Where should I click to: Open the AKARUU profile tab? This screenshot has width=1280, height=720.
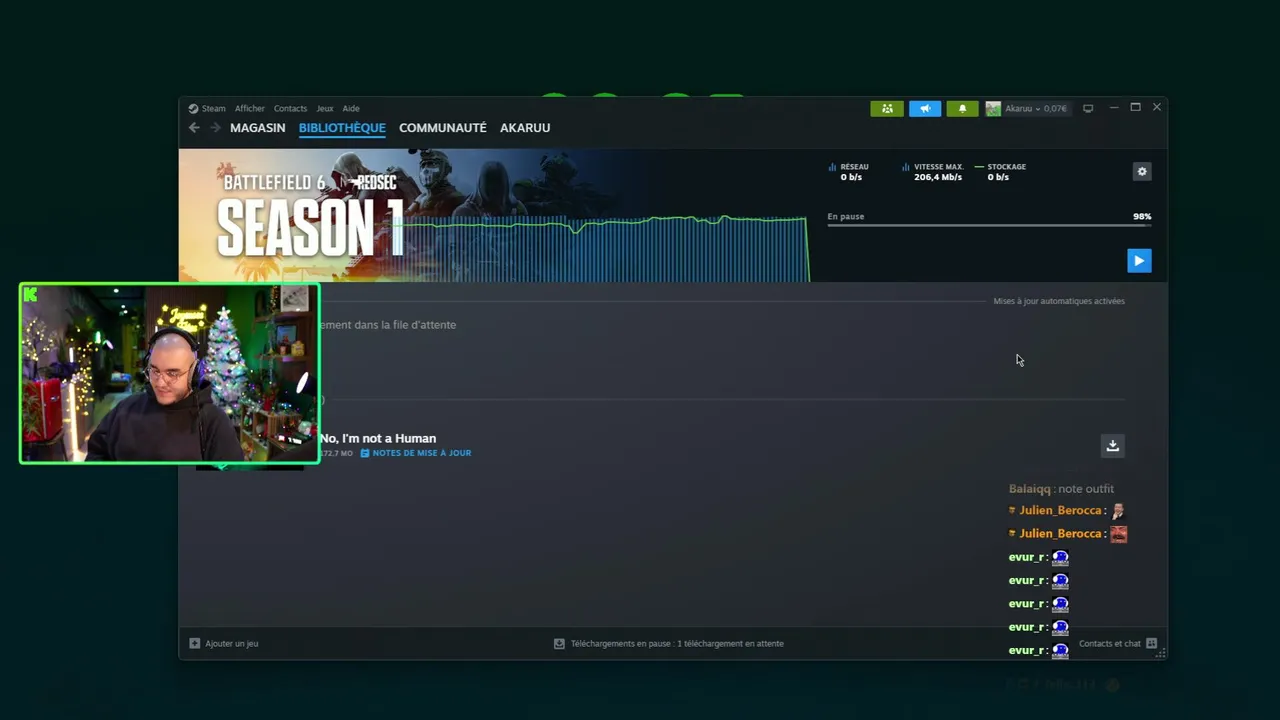pyautogui.click(x=525, y=128)
